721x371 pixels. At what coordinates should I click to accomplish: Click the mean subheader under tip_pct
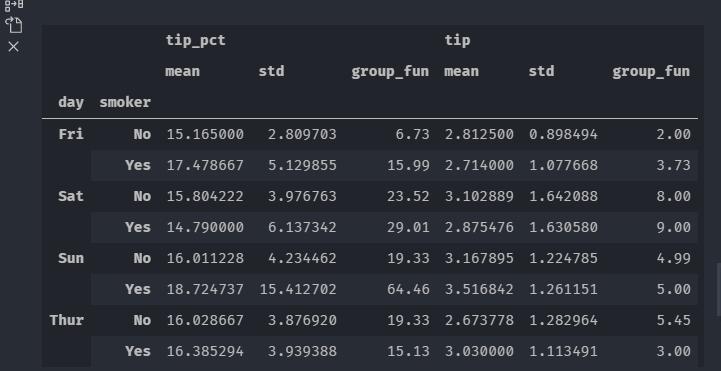click(x=183, y=71)
